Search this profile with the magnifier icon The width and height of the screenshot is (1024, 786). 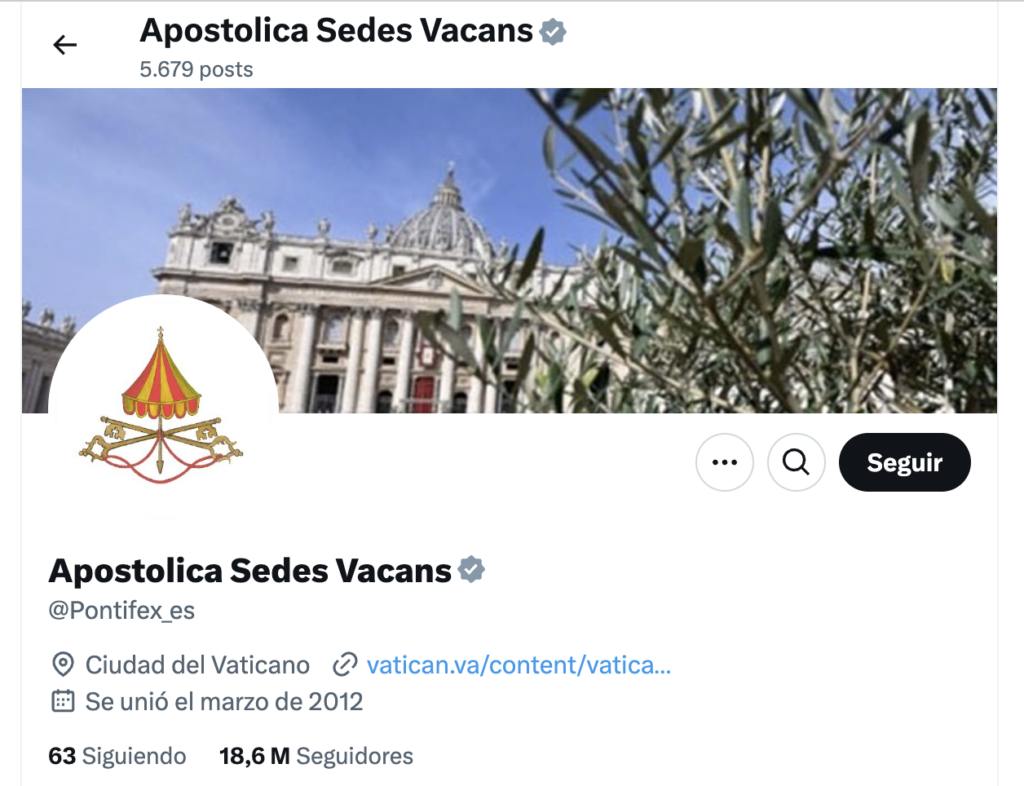tap(796, 462)
